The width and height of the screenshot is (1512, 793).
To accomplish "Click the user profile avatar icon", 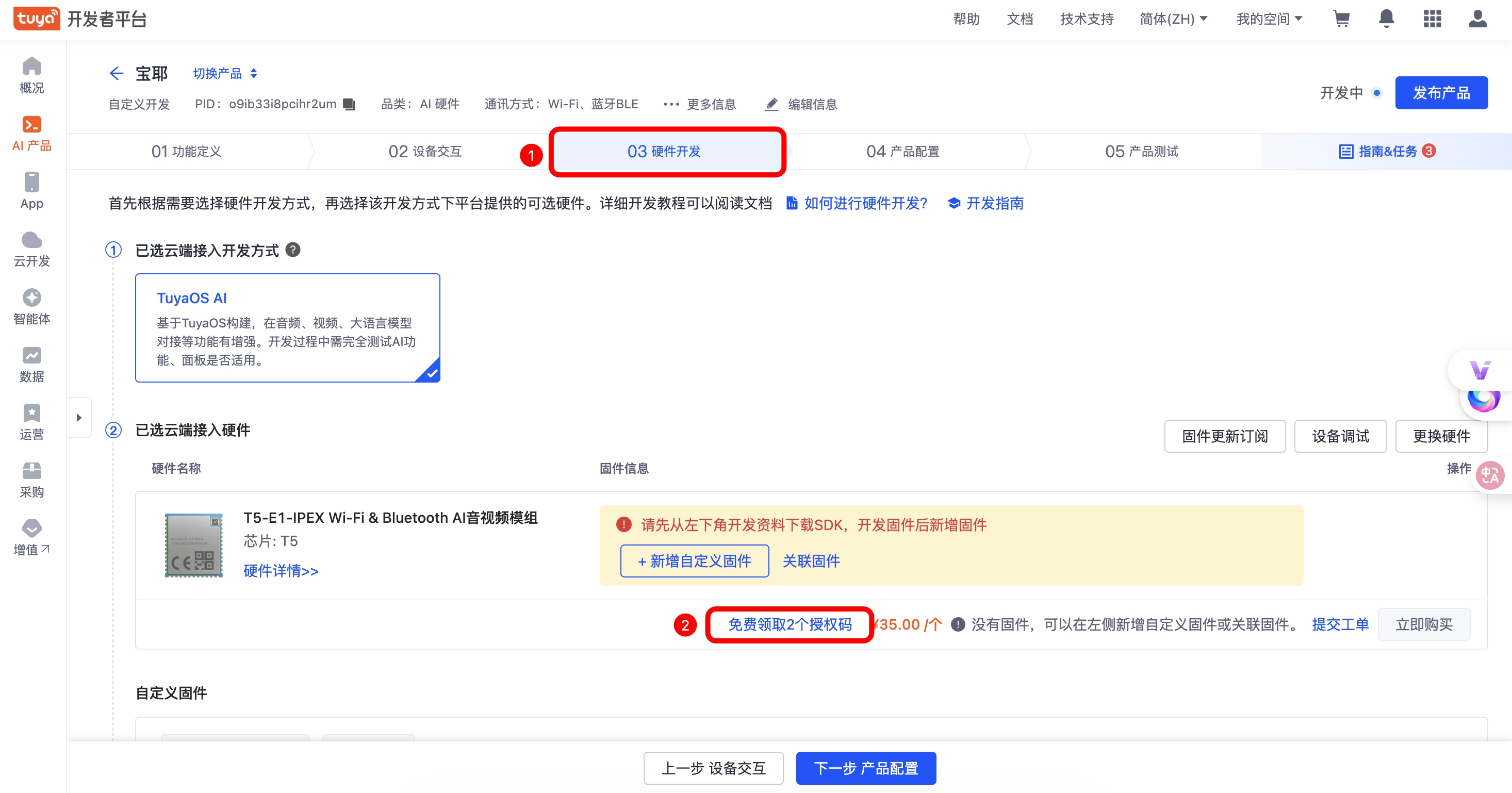I will pyautogui.click(x=1477, y=20).
